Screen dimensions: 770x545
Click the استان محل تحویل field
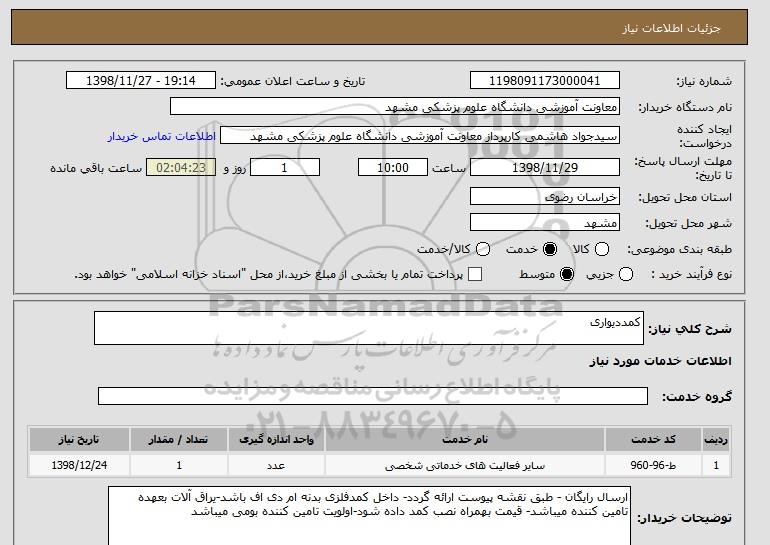click(x=545, y=196)
